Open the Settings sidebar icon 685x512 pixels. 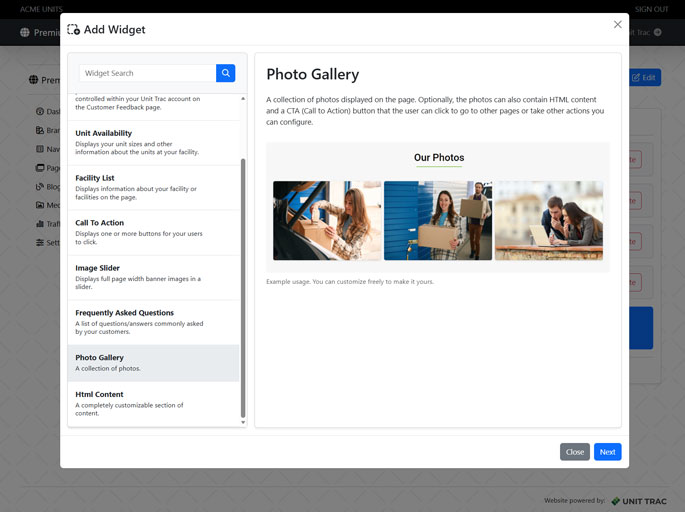[40, 242]
